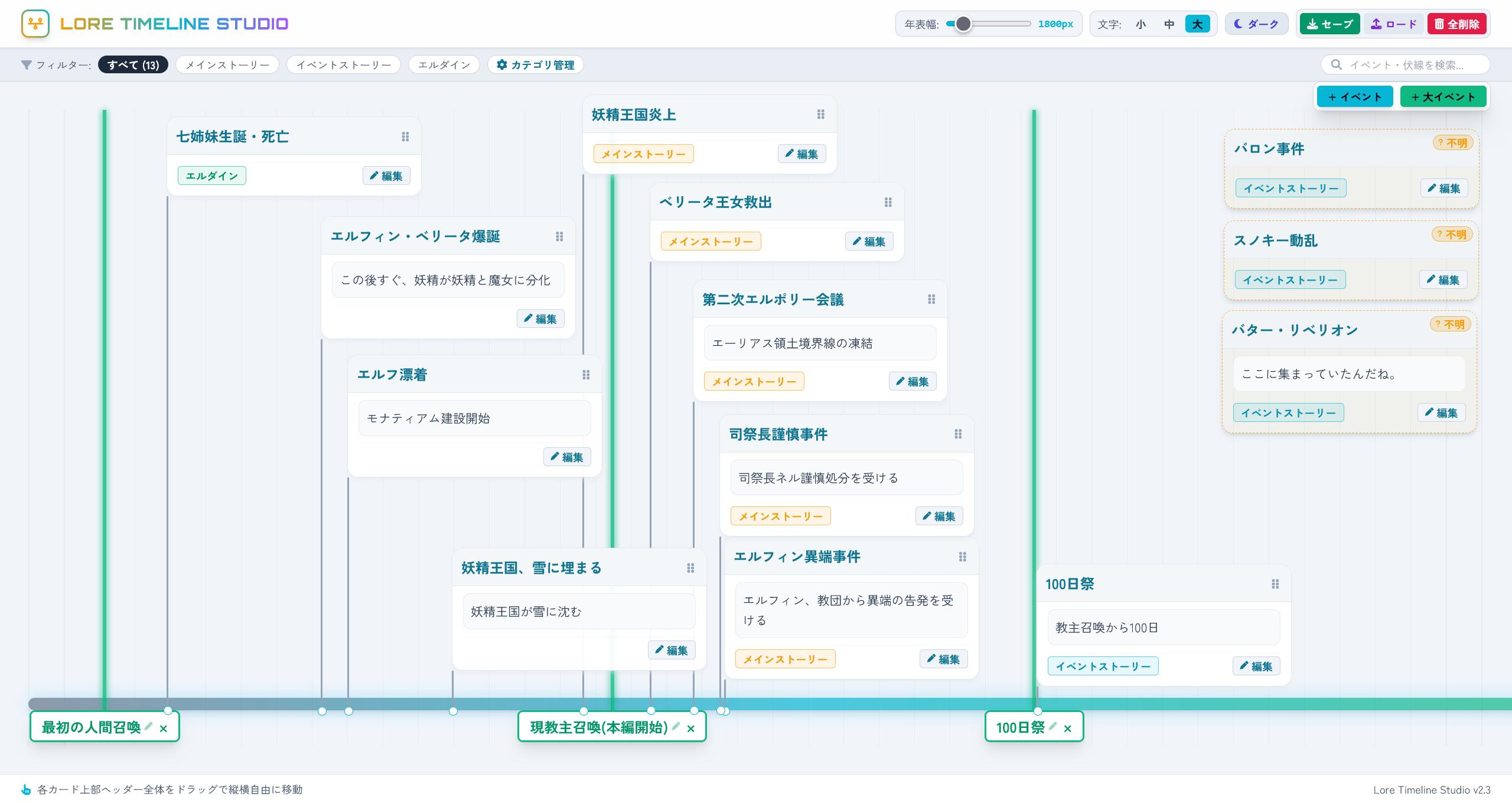Toggle ダーク mode
The image size is (1512, 803).
[x=1256, y=24]
